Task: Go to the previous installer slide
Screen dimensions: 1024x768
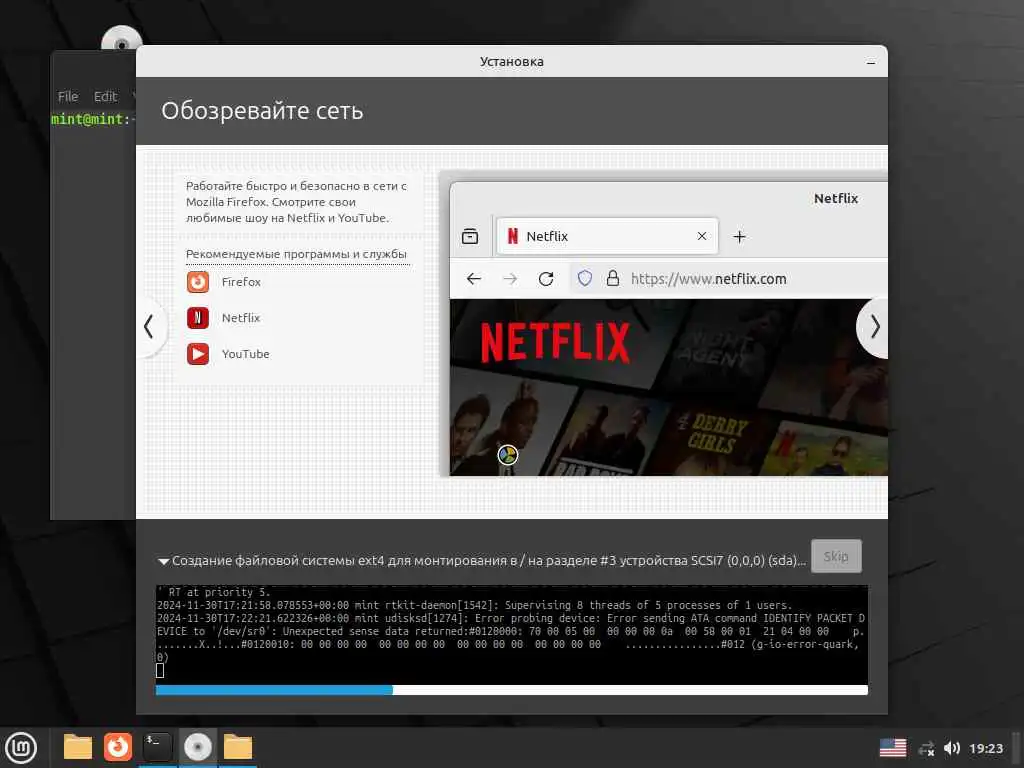Action: click(150, 327)
